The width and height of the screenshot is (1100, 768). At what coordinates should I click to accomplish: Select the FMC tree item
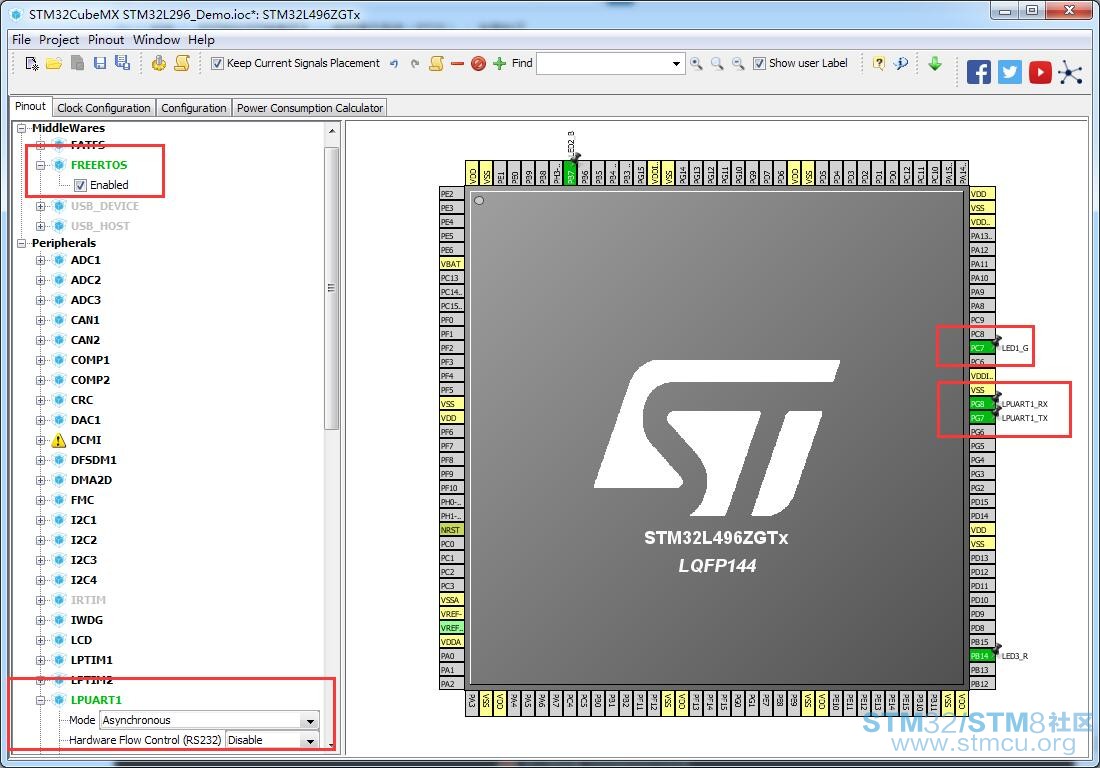pyautogui.click(x=82, y=500)
